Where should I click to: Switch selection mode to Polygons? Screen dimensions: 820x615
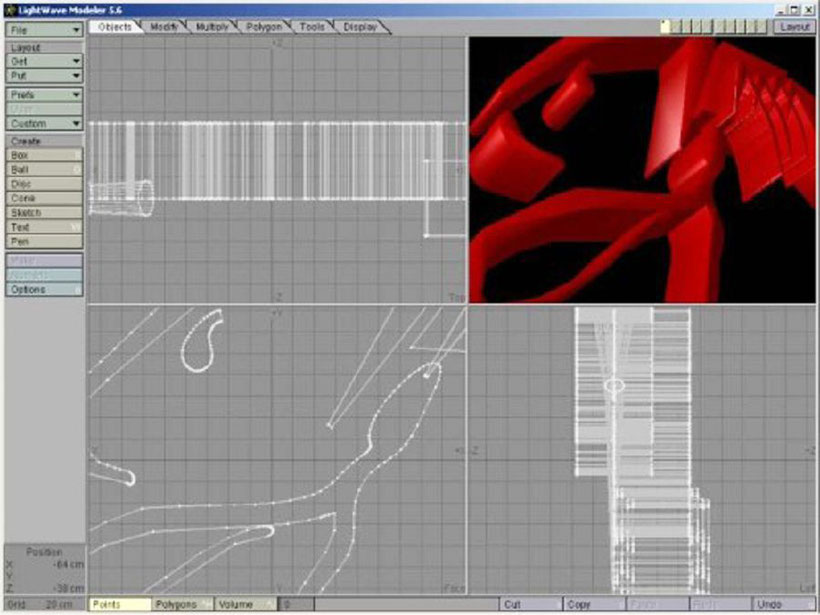pyautogui.click(x=182, y=605)
